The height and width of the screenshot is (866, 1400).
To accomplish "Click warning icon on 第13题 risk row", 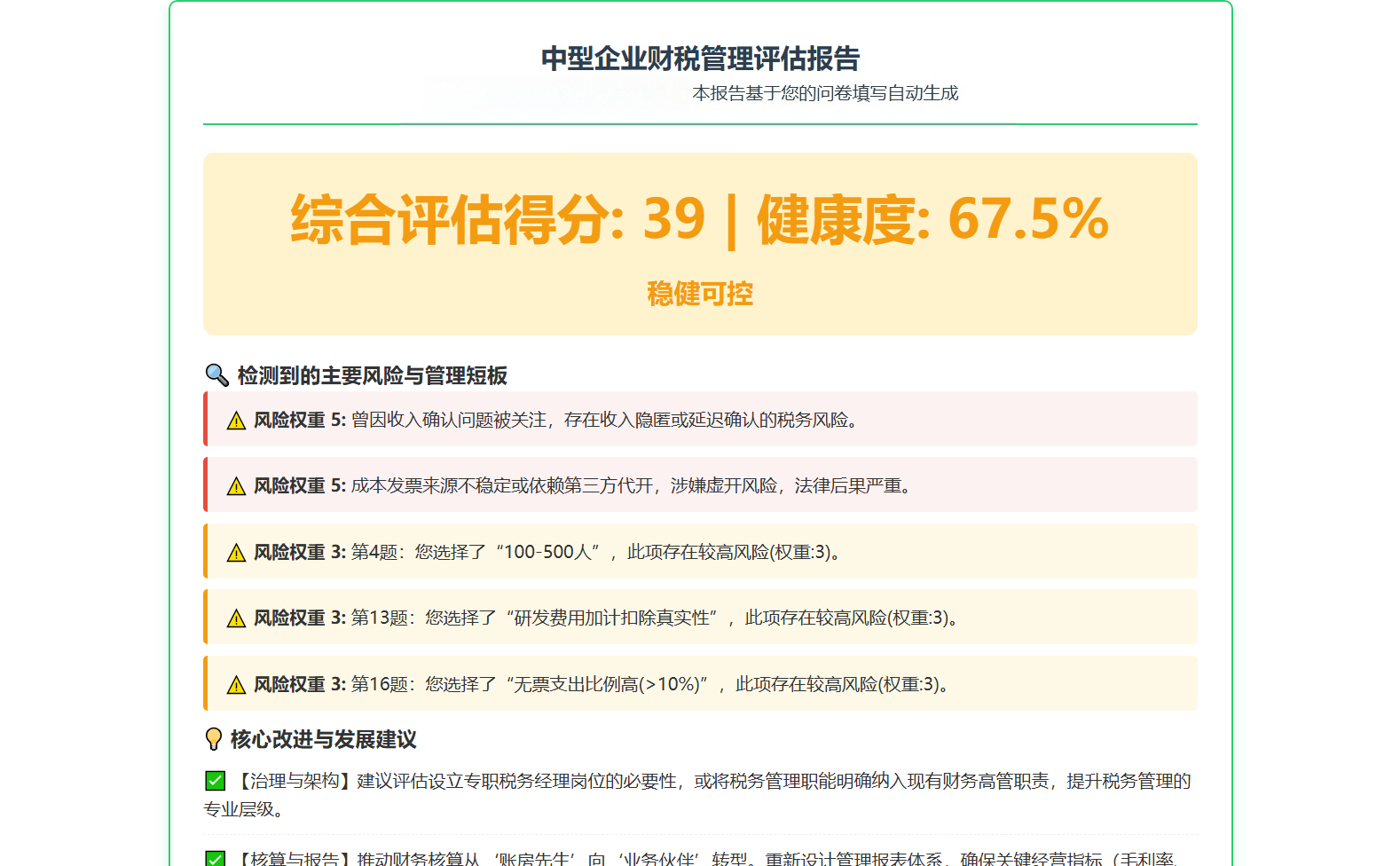I will (x=236, y=618).
